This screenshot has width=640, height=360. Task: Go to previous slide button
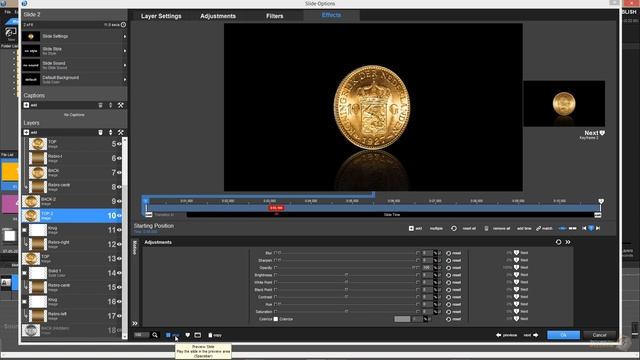507,335
